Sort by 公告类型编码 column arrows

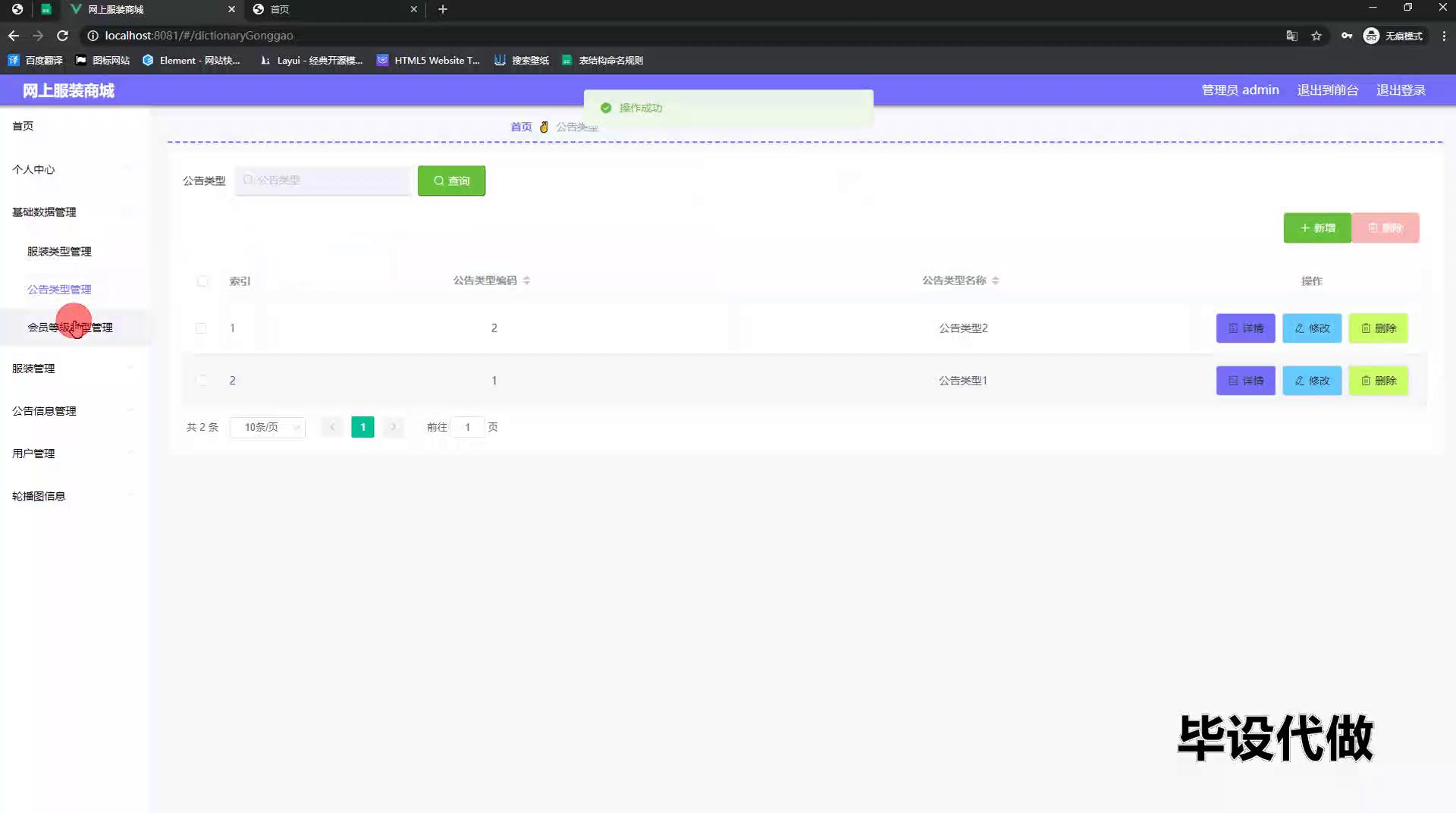tap(526, 281)
